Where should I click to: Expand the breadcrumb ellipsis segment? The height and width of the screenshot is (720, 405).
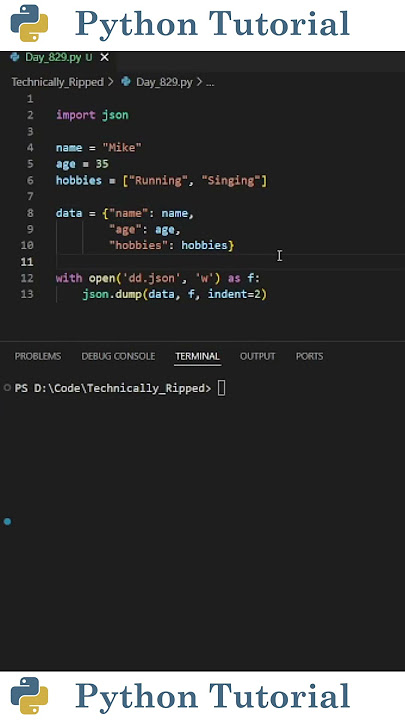(210, 83)
